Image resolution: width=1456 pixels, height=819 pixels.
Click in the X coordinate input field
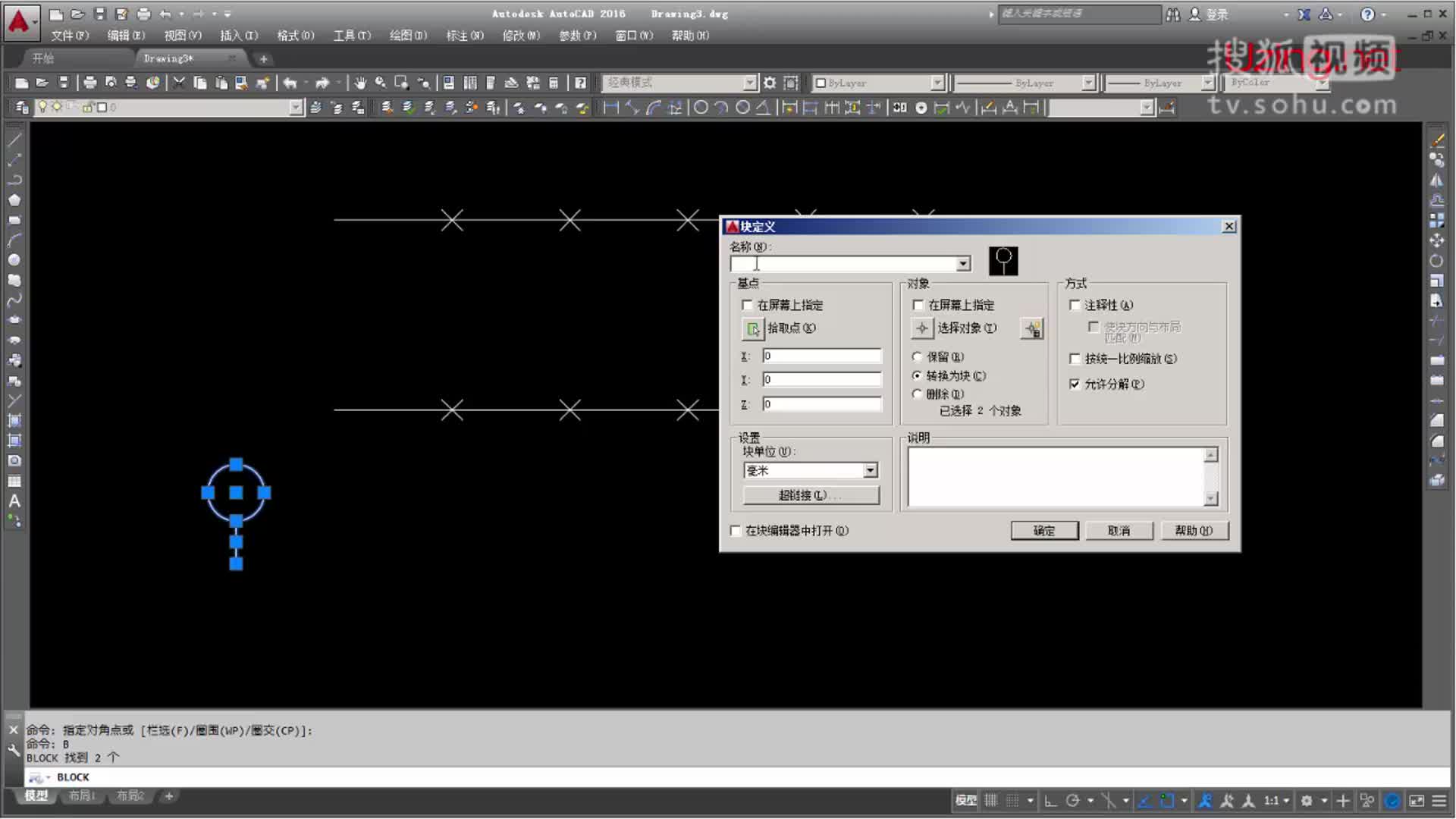(822, 356)
